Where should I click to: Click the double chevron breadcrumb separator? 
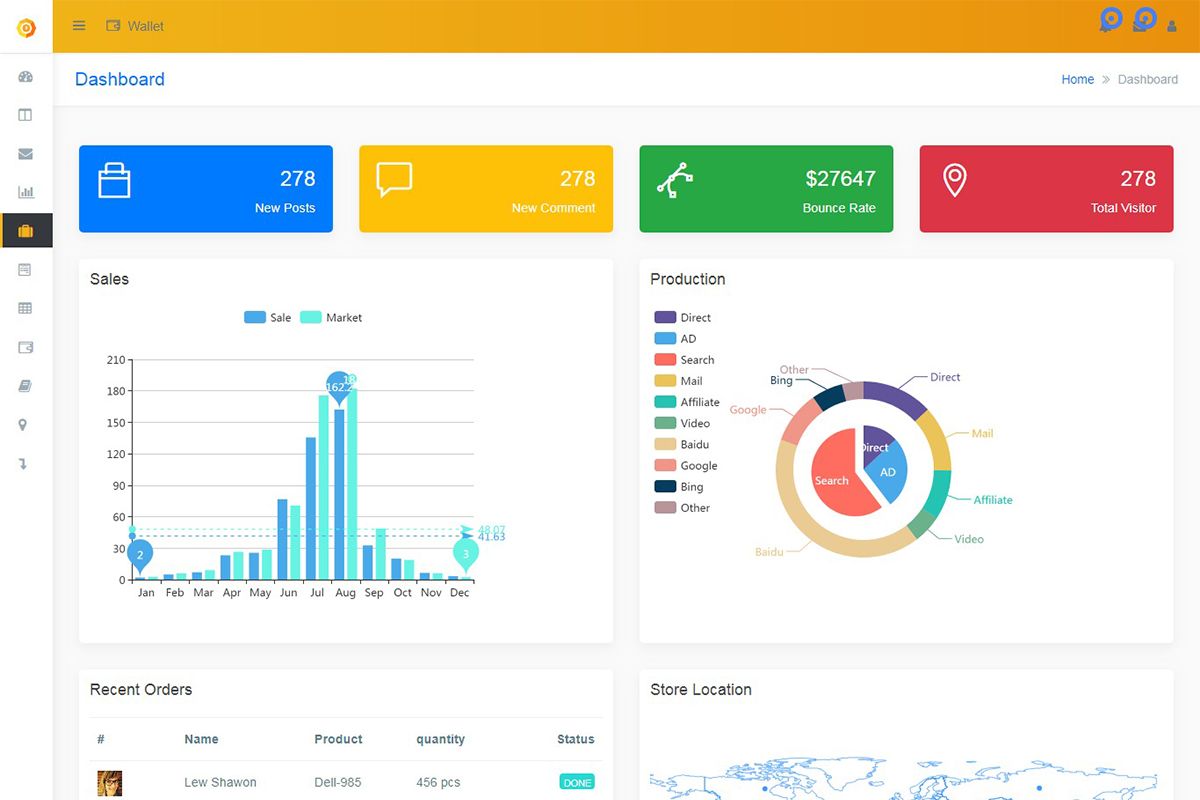(x=1106, y=79)
